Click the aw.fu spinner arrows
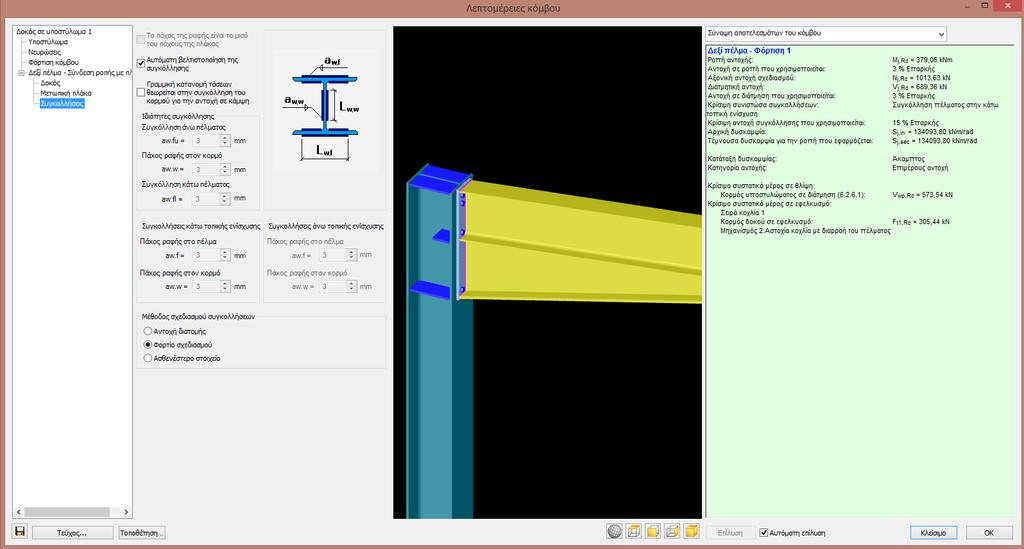Image resolution: width=1024 pixels, height=549 pixels. [225, 140]
